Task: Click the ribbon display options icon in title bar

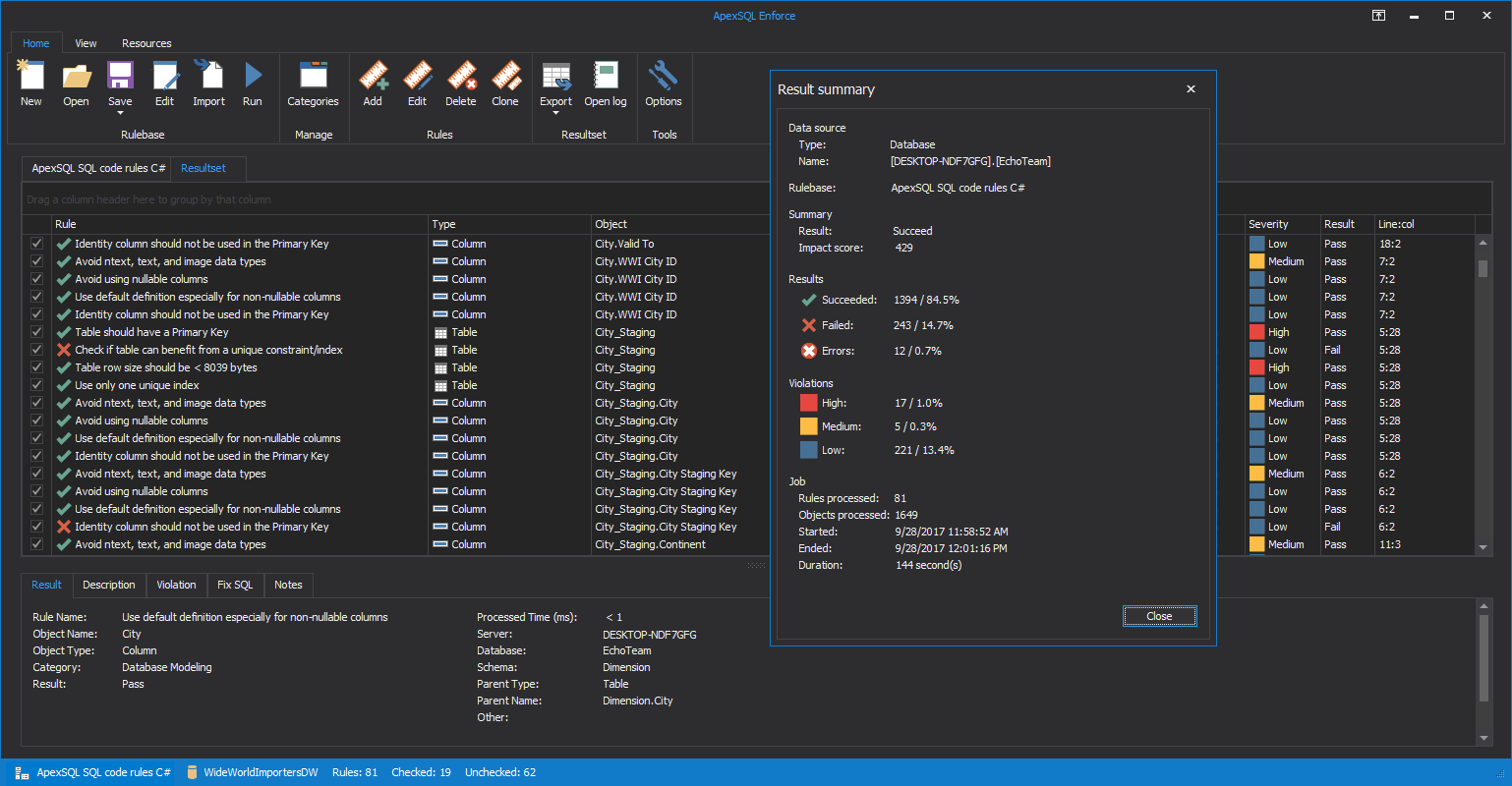Action: tap(1379, 16)
